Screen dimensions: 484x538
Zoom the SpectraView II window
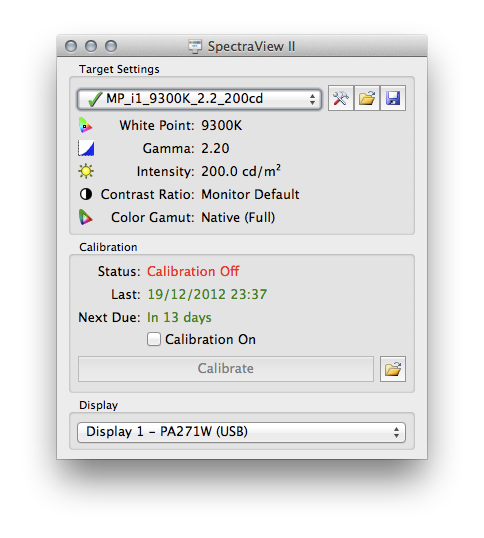pos(111,46)
